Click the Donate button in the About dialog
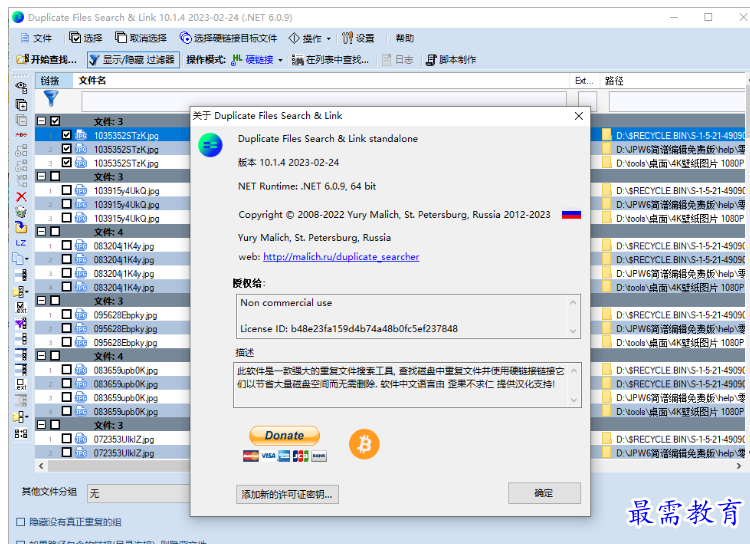 [284, 435]
